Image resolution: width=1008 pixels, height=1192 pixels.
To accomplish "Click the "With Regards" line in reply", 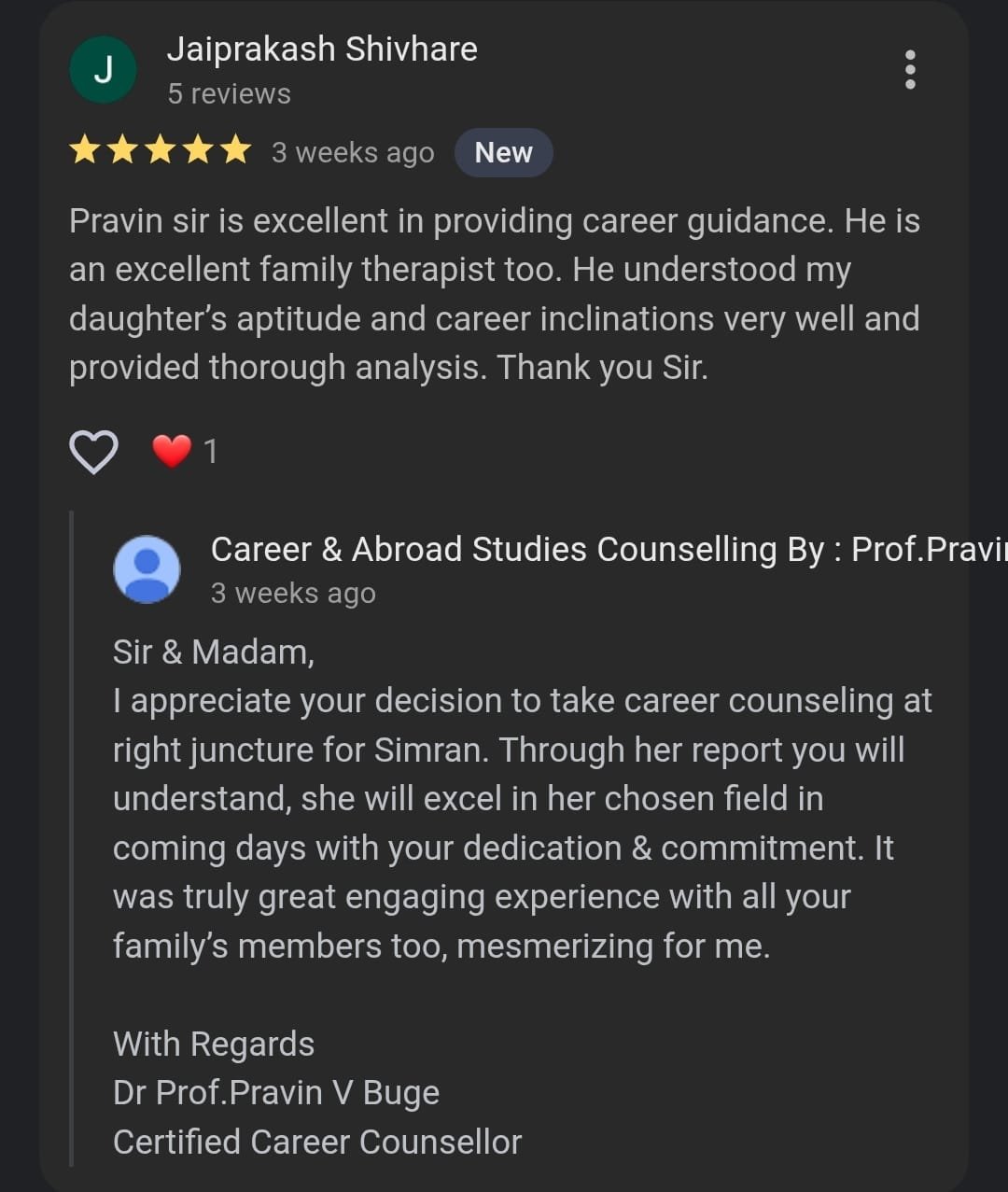I will pos(214,1044).
